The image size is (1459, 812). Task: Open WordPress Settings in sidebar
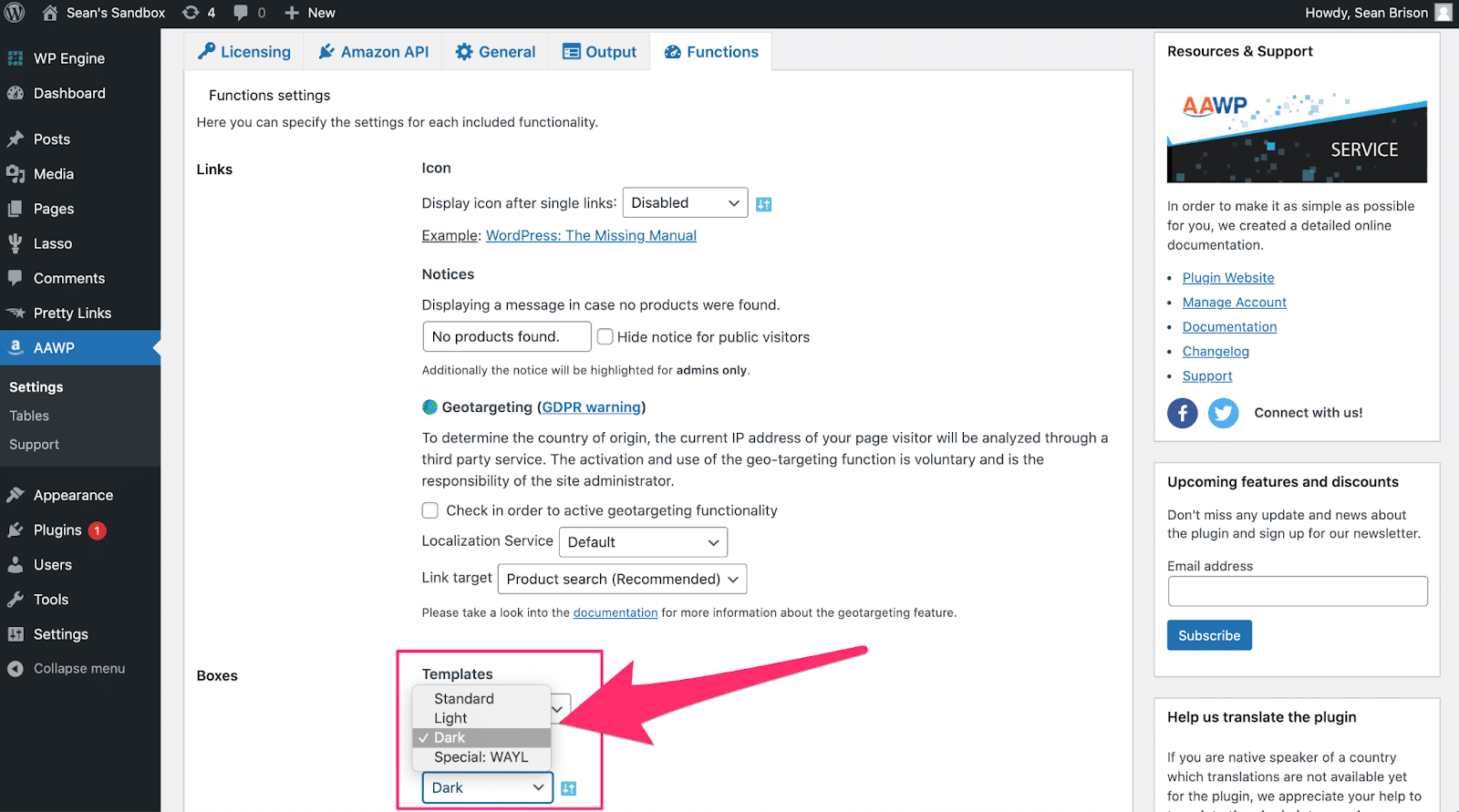[80, 633]
